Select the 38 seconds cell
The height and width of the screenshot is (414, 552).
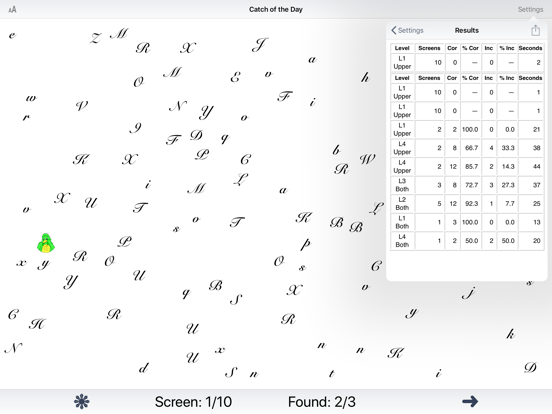pyautogui.click(x=531, y=148)
